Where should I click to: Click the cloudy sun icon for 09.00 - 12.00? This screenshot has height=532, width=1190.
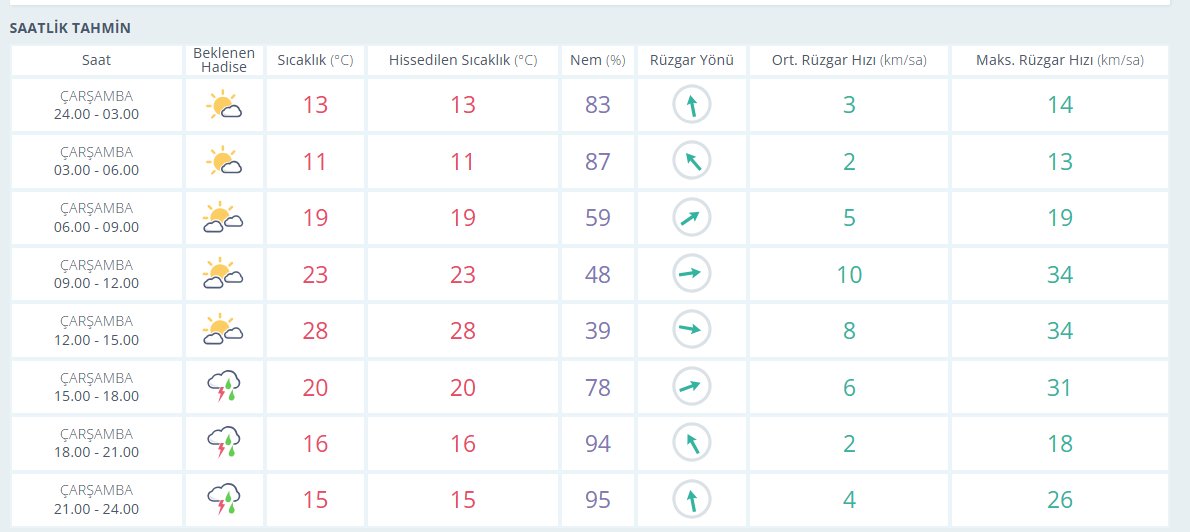[x=223, y=274]
